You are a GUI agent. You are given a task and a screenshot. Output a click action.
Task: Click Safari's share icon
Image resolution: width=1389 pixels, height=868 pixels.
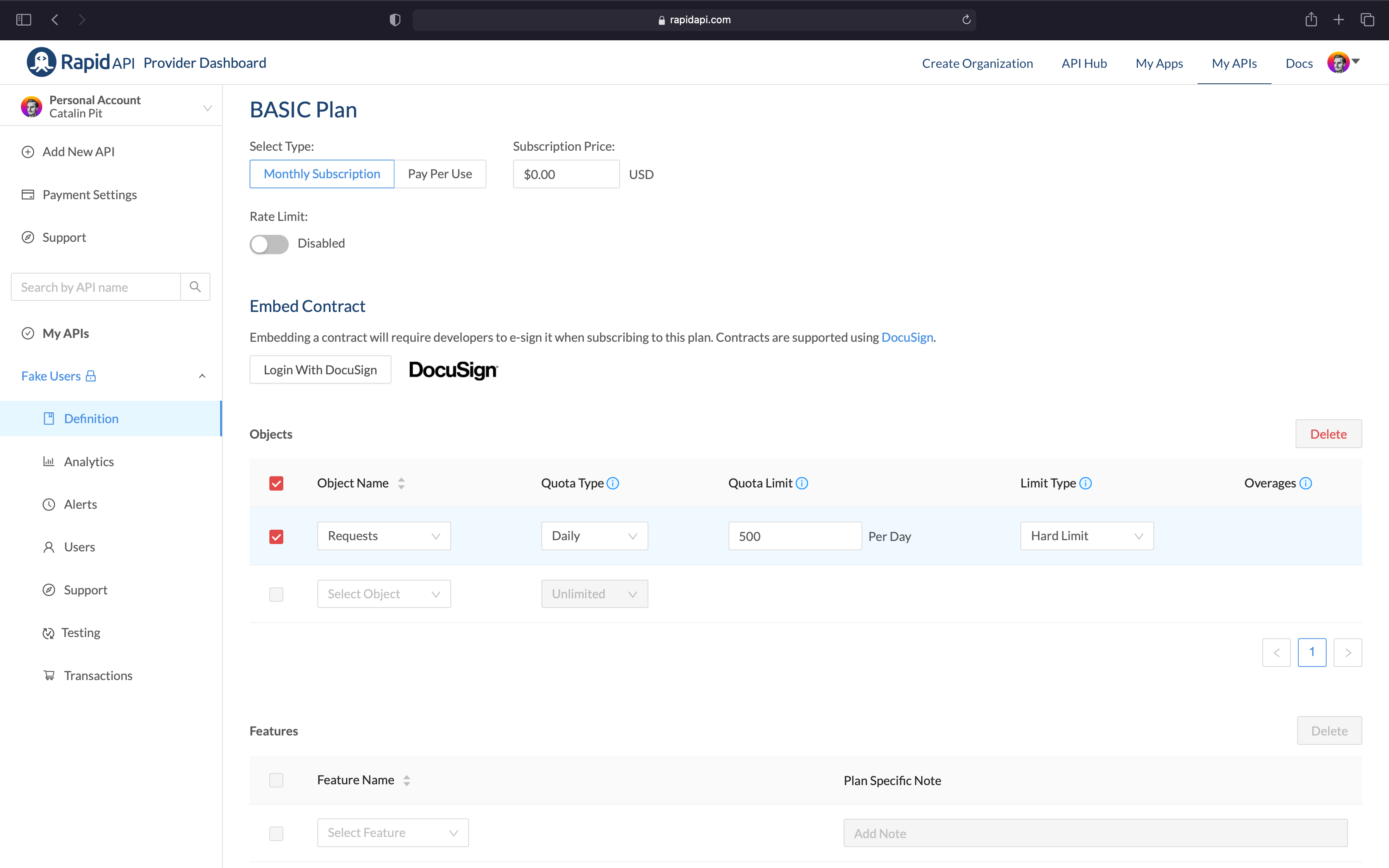tap(1311, 19)
